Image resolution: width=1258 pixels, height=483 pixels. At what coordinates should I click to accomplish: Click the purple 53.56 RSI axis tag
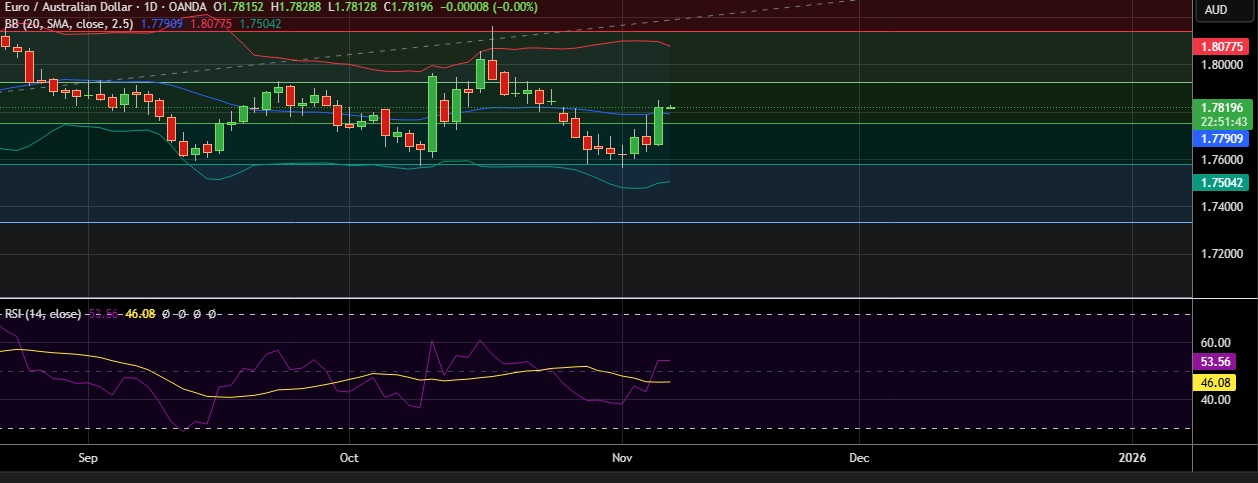1215,362
